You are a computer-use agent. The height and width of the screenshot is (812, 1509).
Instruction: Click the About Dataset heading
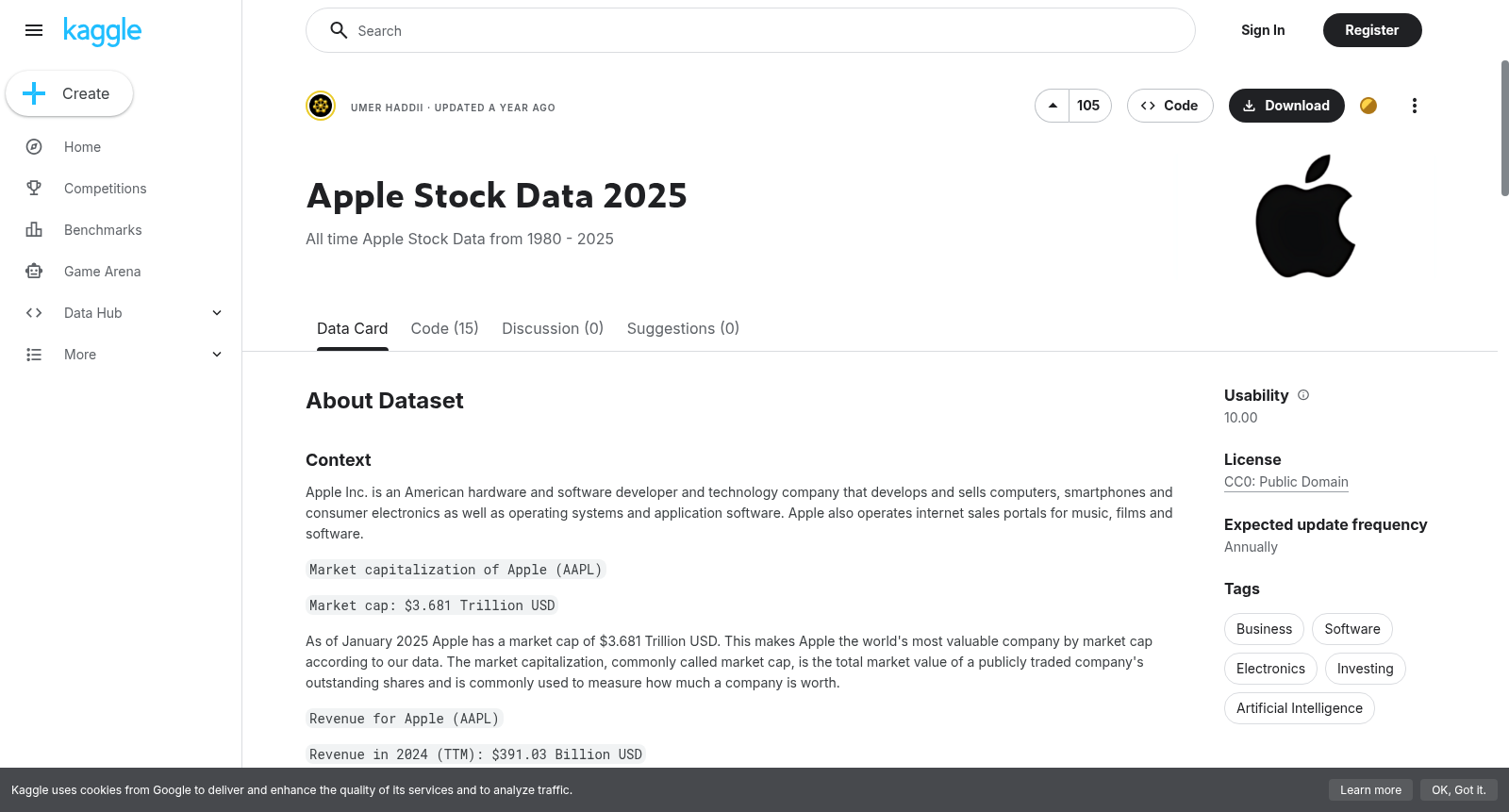(385, 401)
